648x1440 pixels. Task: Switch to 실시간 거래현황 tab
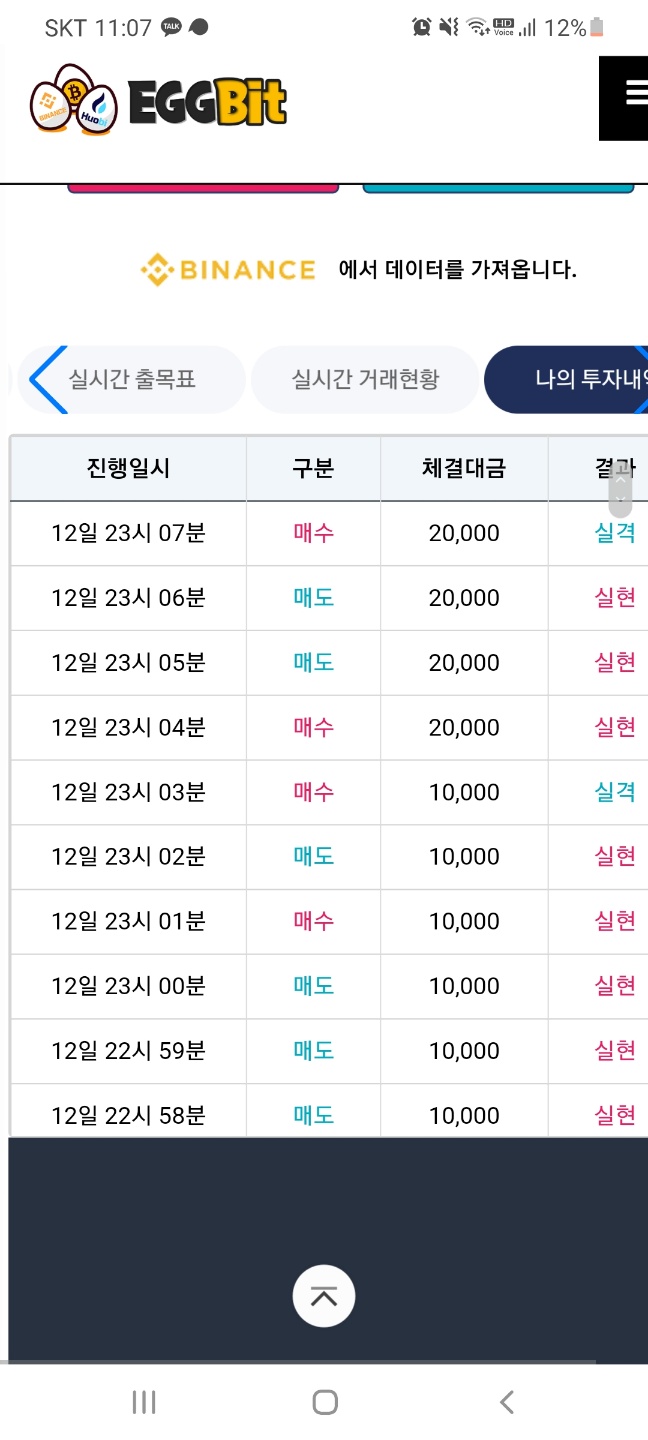point(365,379)
